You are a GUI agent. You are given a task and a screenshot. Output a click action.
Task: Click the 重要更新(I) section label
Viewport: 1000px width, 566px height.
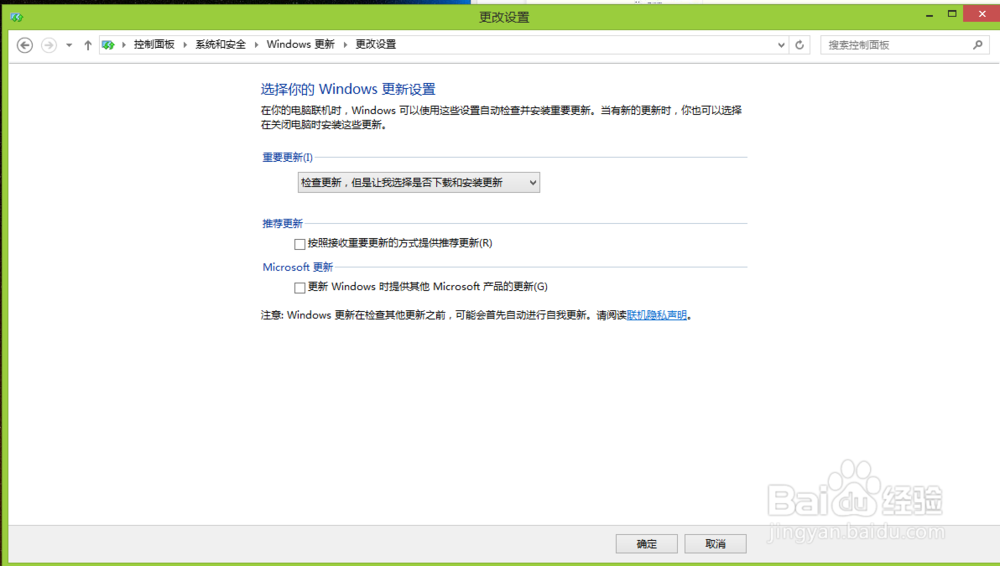tap(288, 157)
